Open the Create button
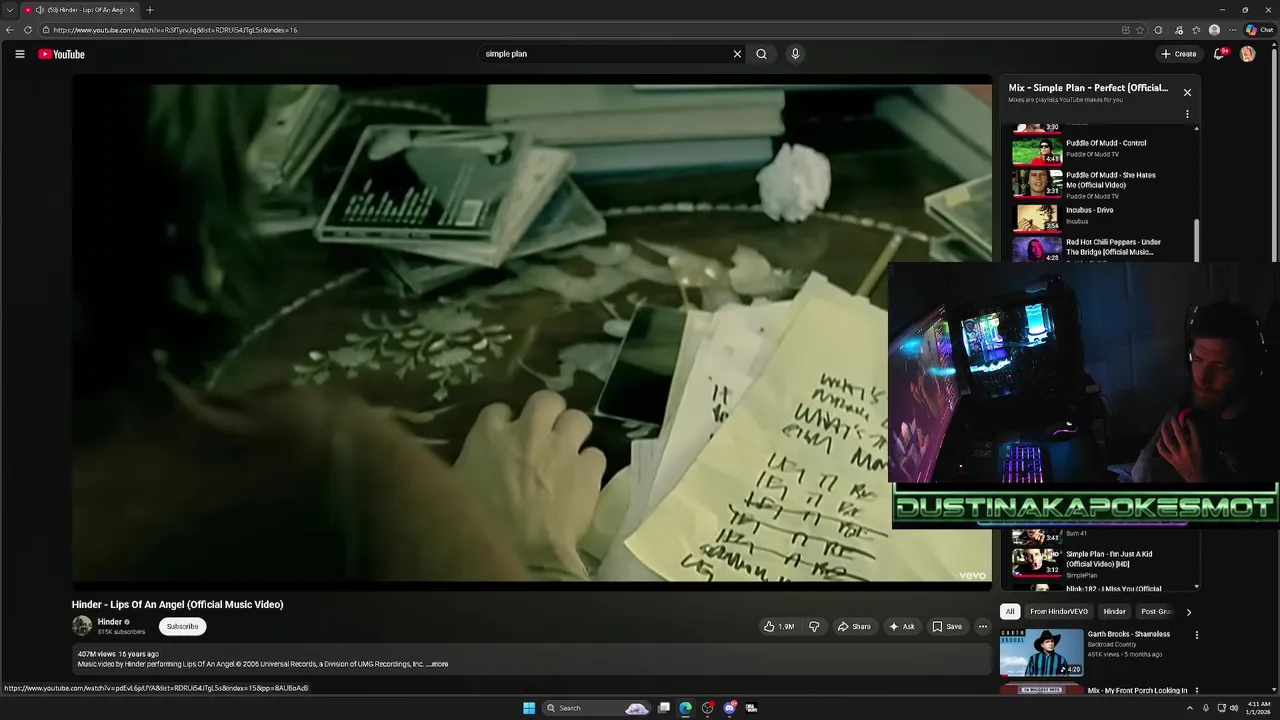This screenshot has height=720, width=1280. pos(1178,54)
